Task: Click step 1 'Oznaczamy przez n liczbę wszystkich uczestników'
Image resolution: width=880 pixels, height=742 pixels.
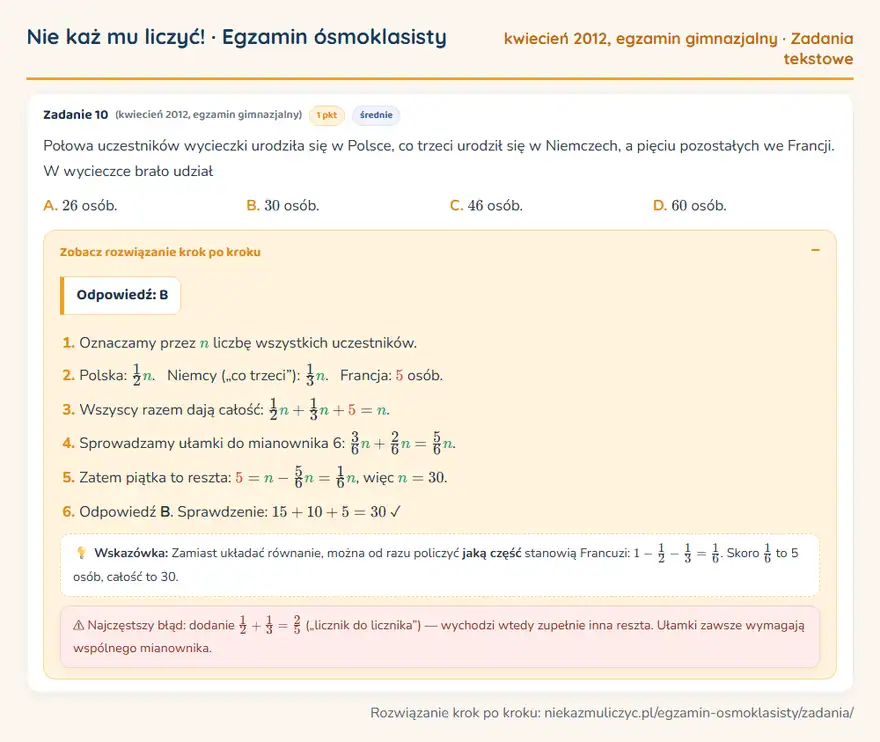Action: point(240,343)
